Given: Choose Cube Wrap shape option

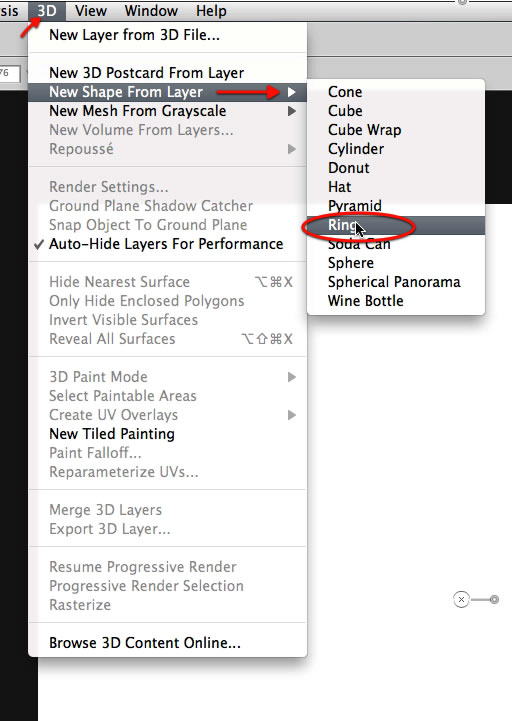Looking at the screenshot, I should click(x=396, y=130).
